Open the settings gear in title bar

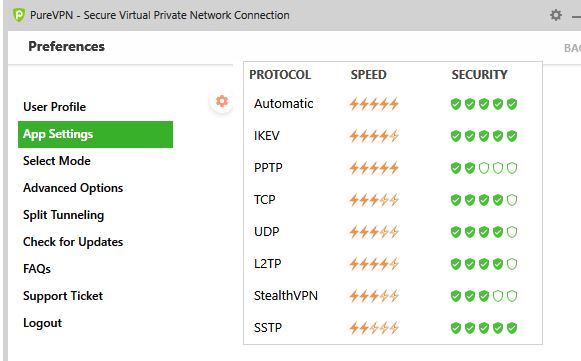click(x=555, y=15)
